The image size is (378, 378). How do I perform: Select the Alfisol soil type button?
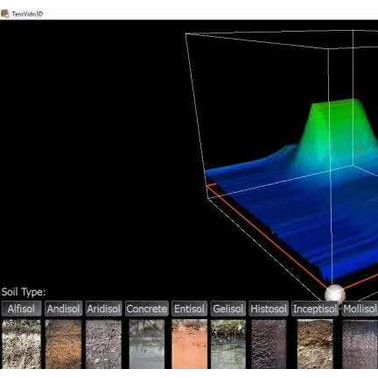click(x=21, y=309)
